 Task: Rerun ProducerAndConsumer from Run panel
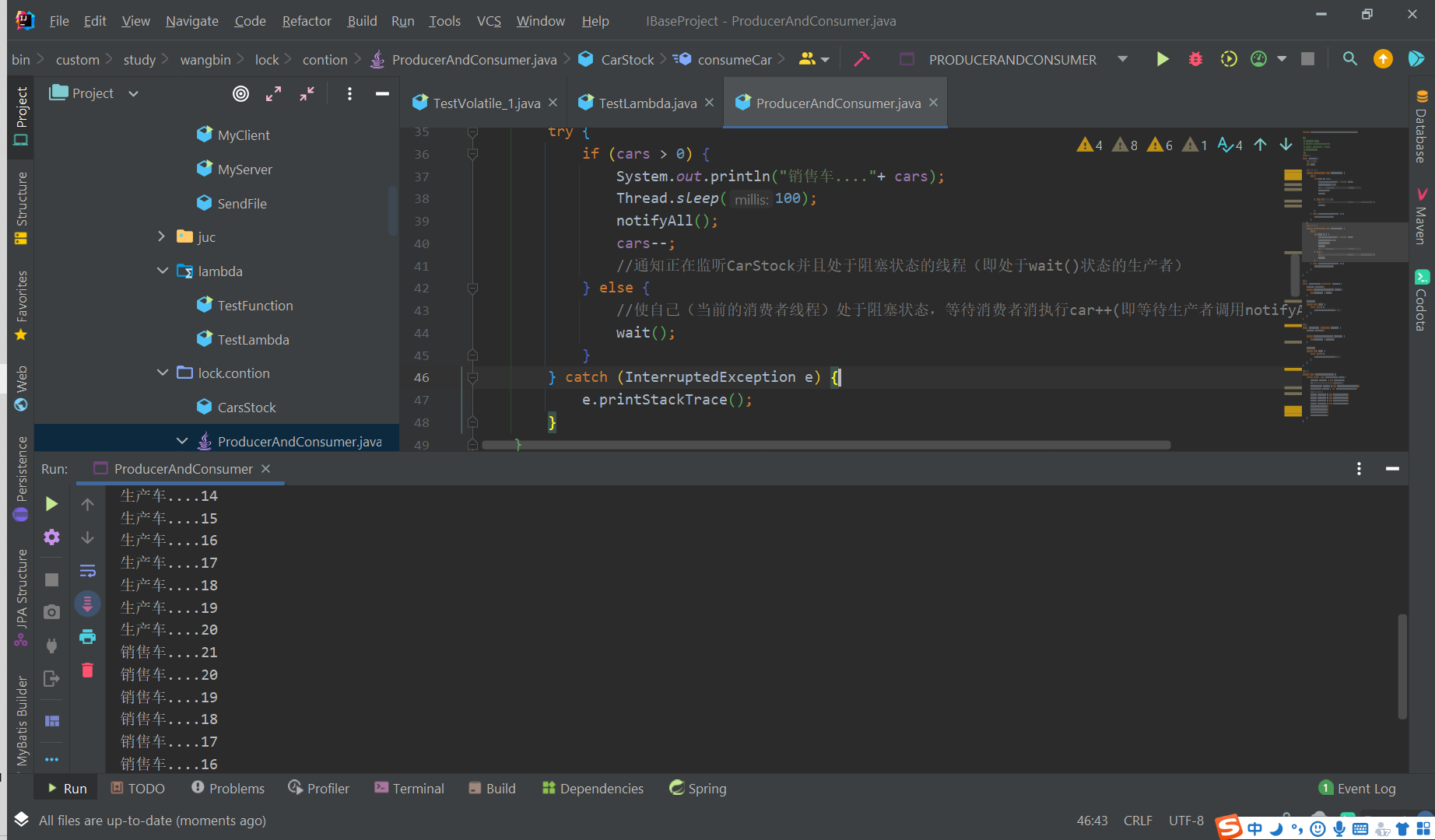pyautogui.click(x=51, y=504)
